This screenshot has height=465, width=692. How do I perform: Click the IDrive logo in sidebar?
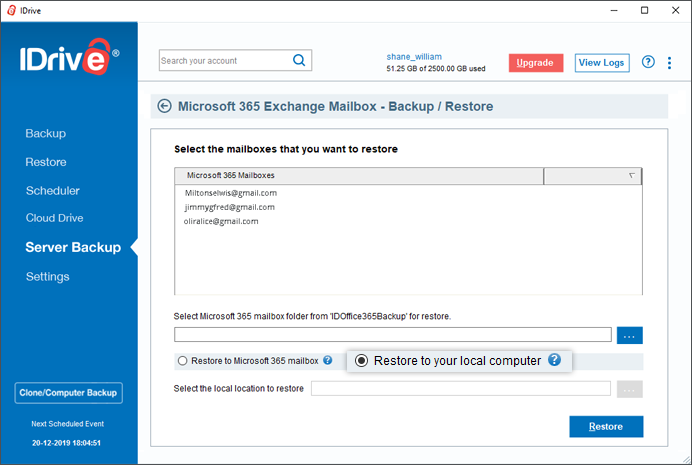coord(69,57)
